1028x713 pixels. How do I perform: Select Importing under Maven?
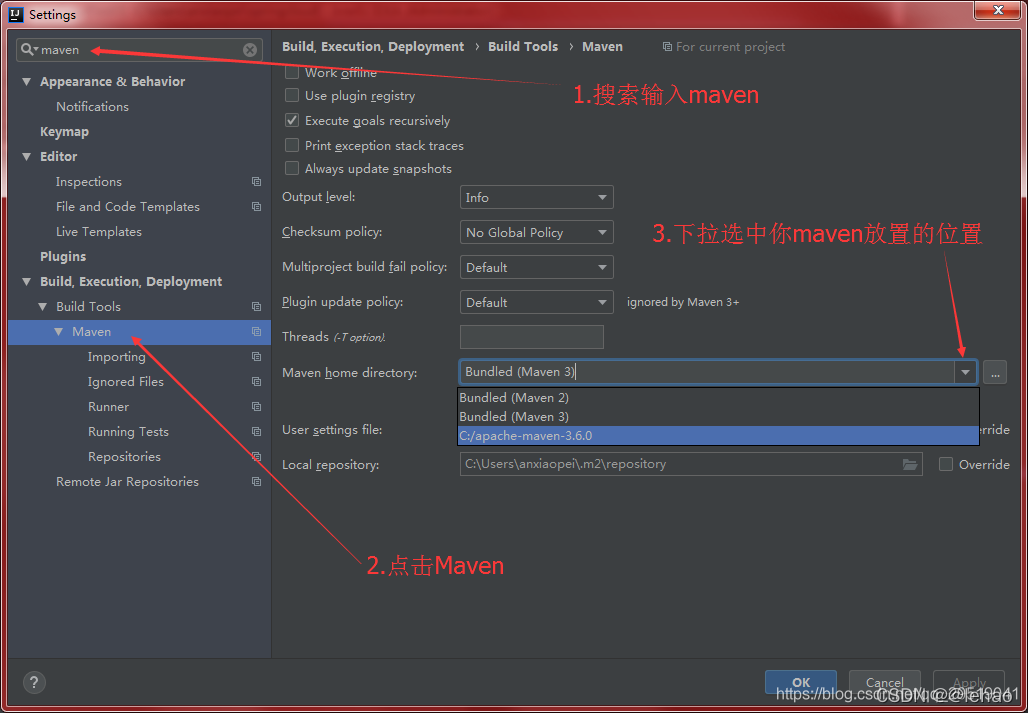pos(117,356)
